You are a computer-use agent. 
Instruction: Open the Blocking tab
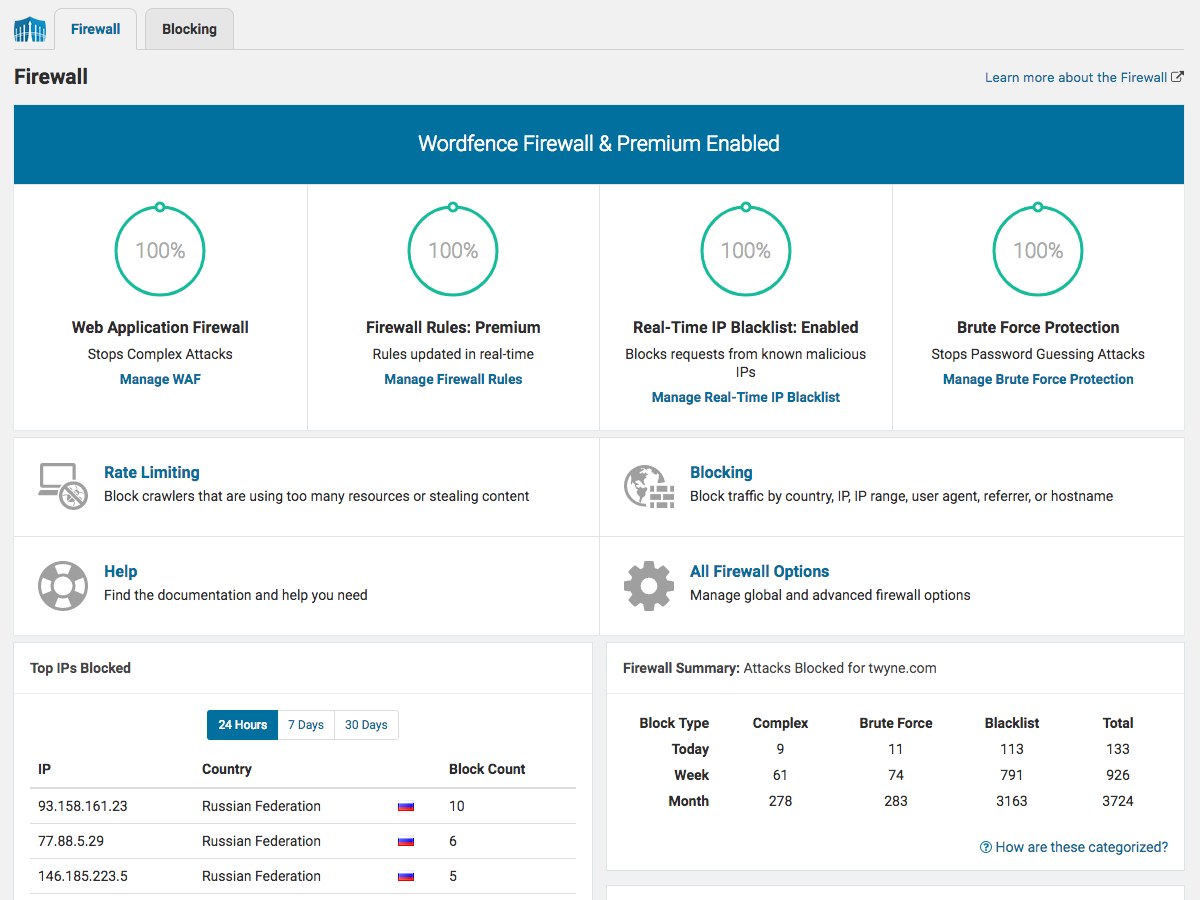click(x=189, y=29)
